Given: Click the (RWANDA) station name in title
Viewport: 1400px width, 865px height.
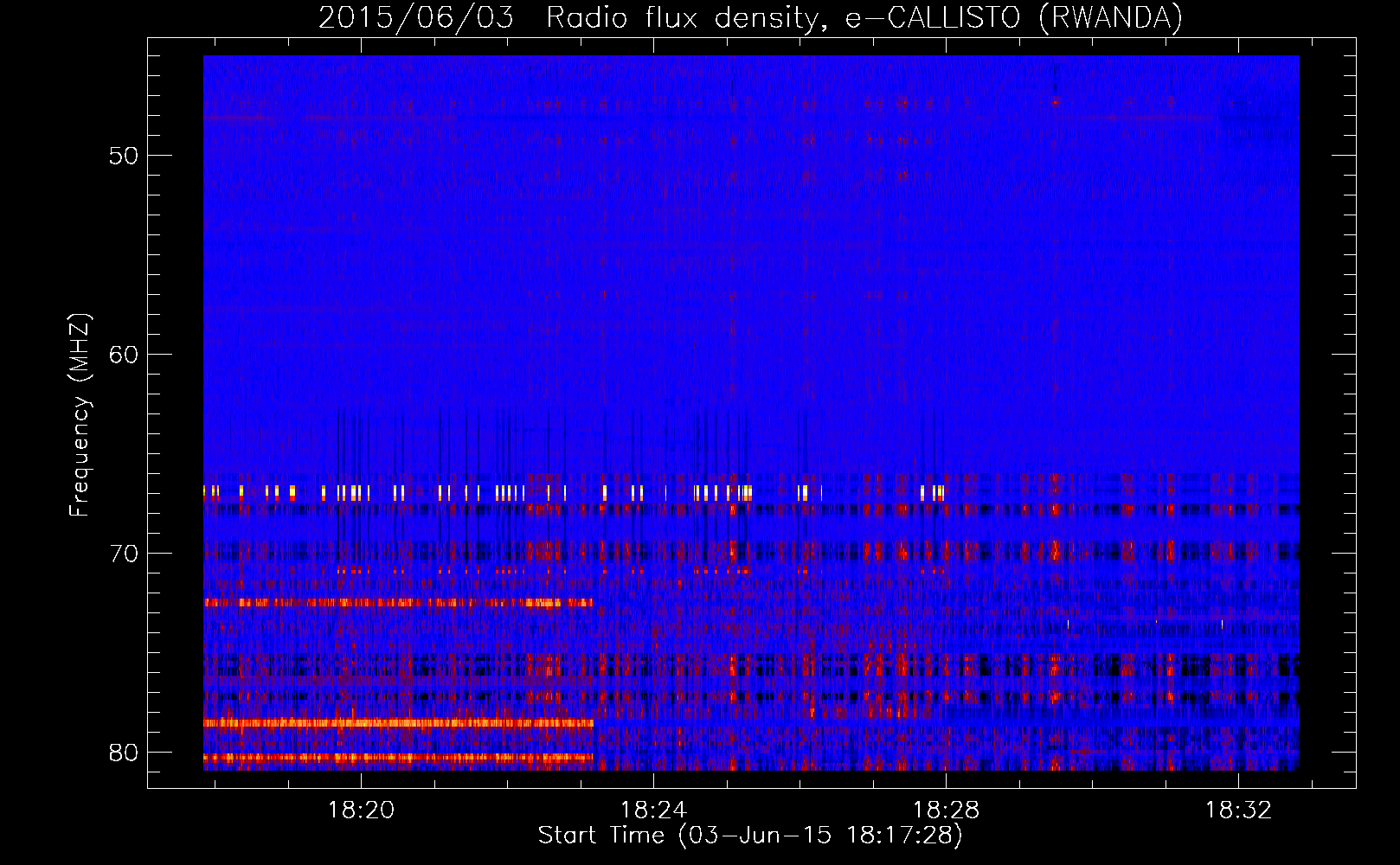Looking at the screenshot, I should click(x=1110, y=18).
